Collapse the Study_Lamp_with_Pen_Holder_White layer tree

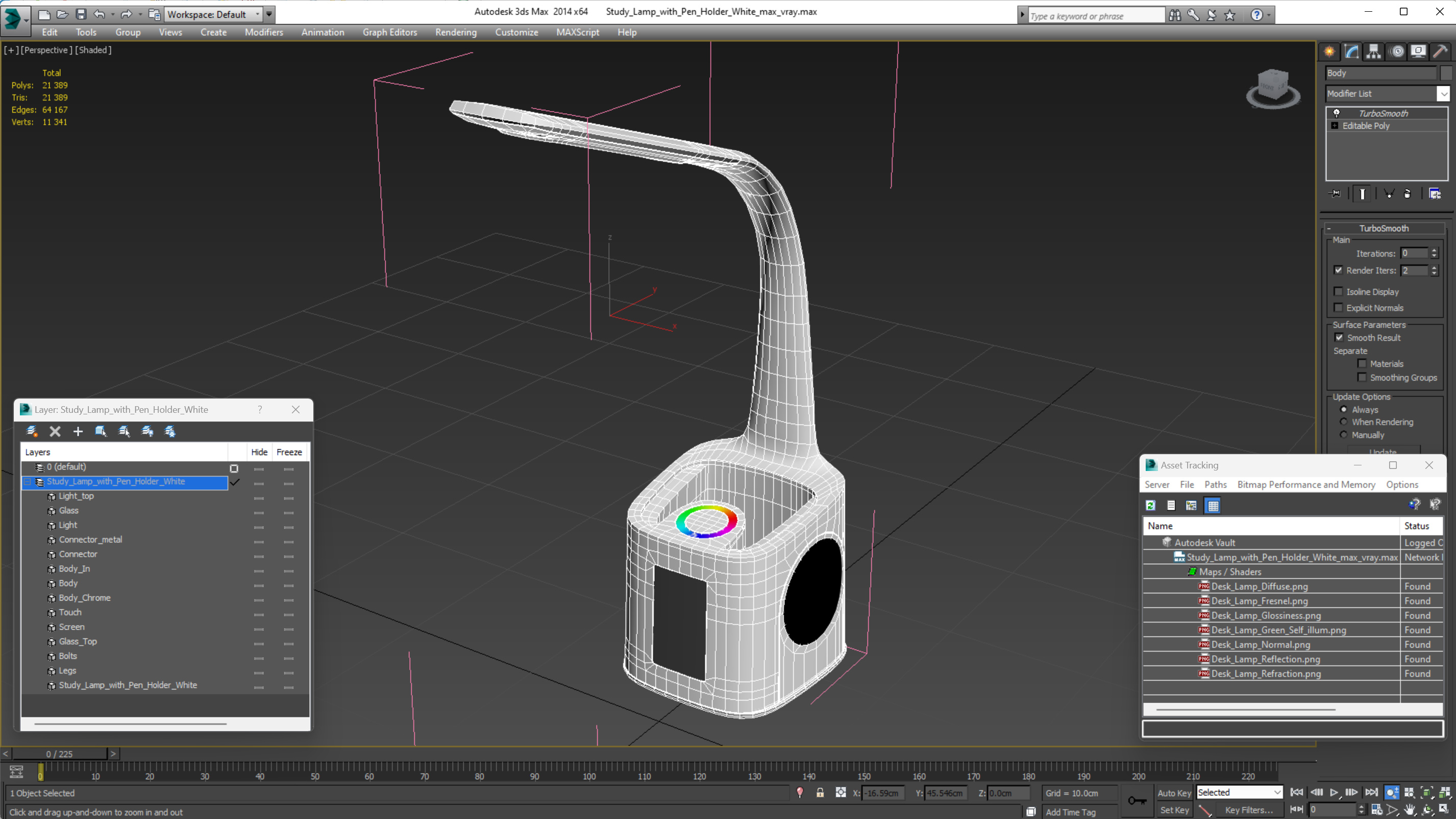(x=27, y=482)
